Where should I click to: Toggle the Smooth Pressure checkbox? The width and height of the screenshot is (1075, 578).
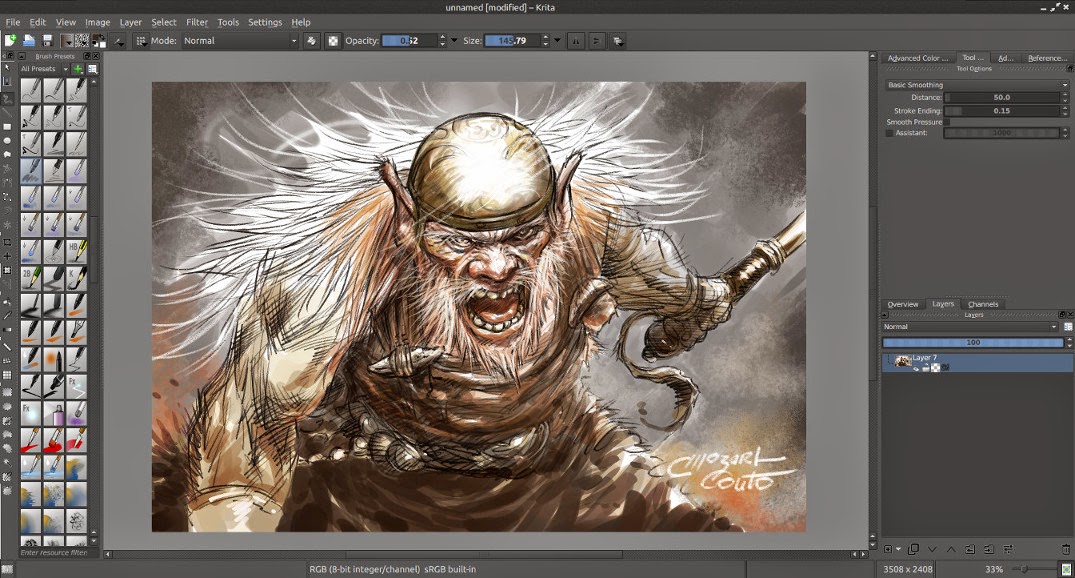coord(948,122)
